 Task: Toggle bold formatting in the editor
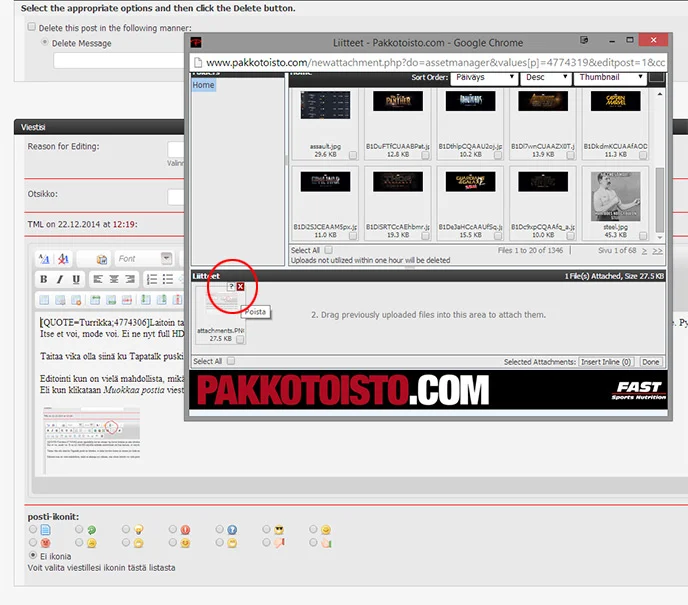(x=43, y=279)
